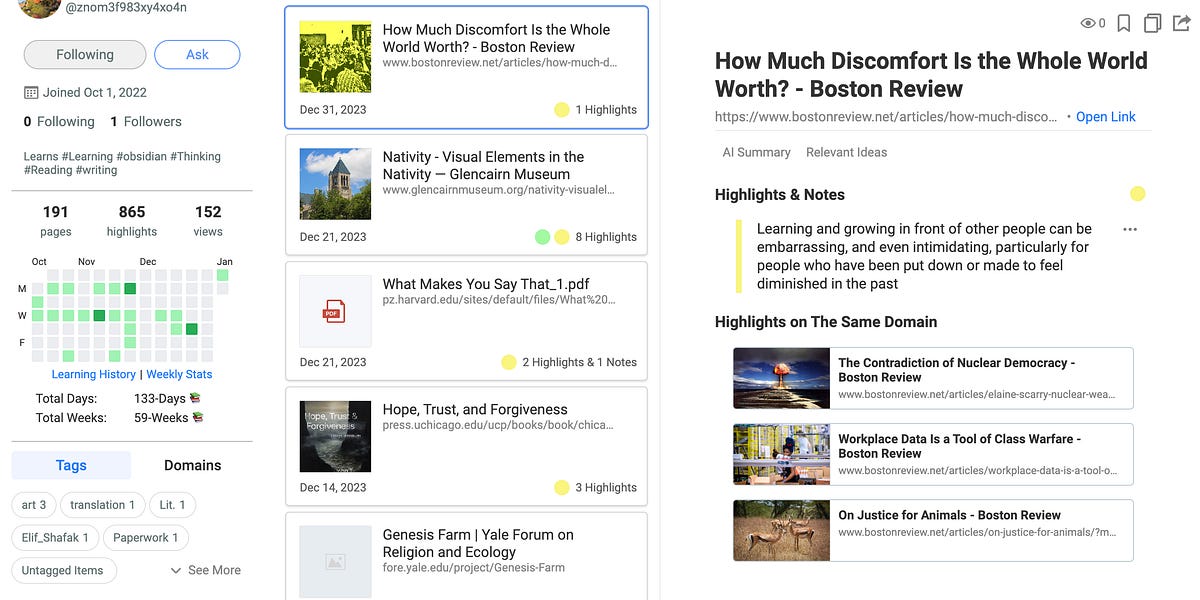Open the Learning History link
This screenshot has height=600, width=1200.
(x=93, y=374)
